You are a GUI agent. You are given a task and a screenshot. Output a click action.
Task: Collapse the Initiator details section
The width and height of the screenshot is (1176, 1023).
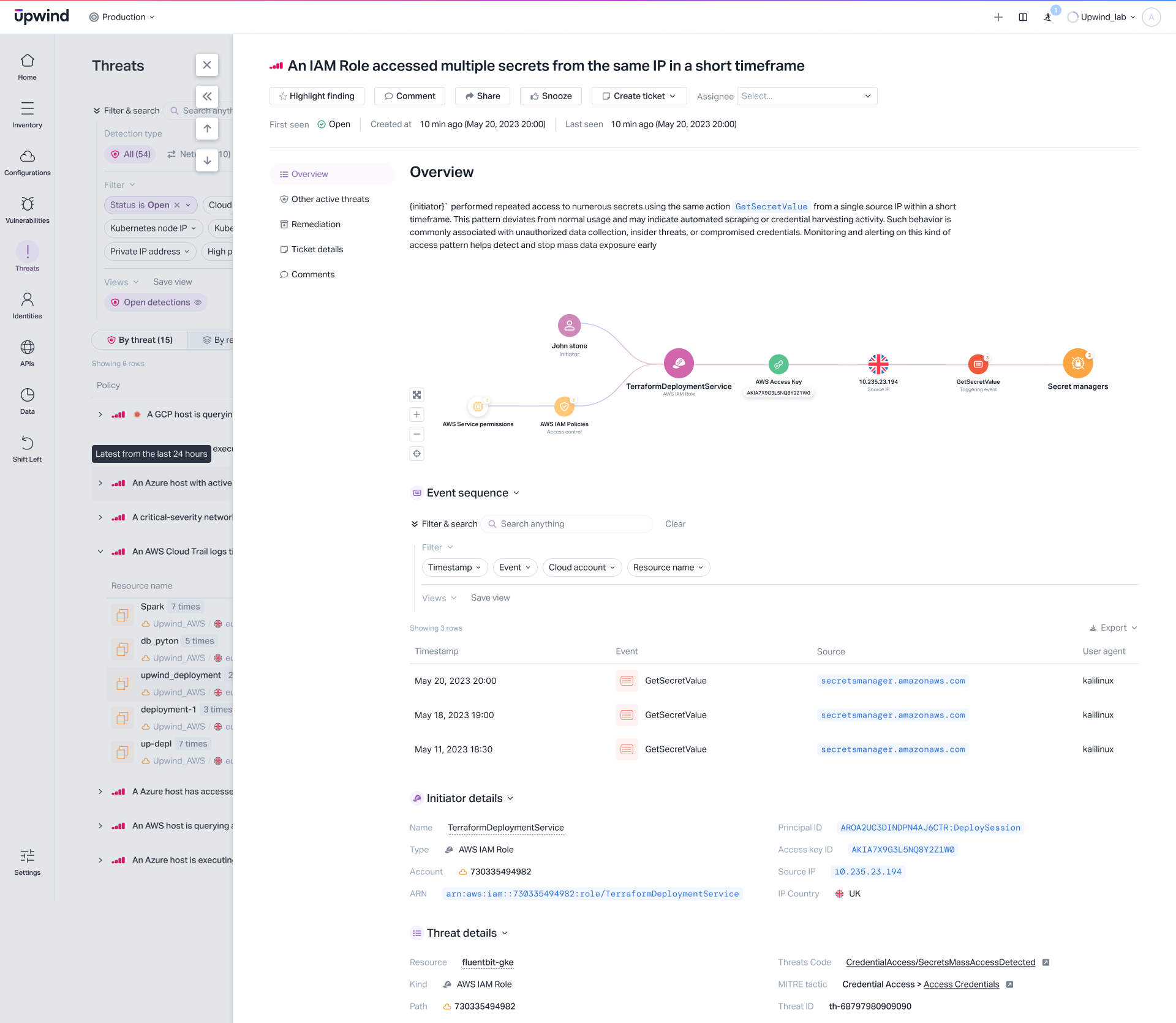point(510,799)
